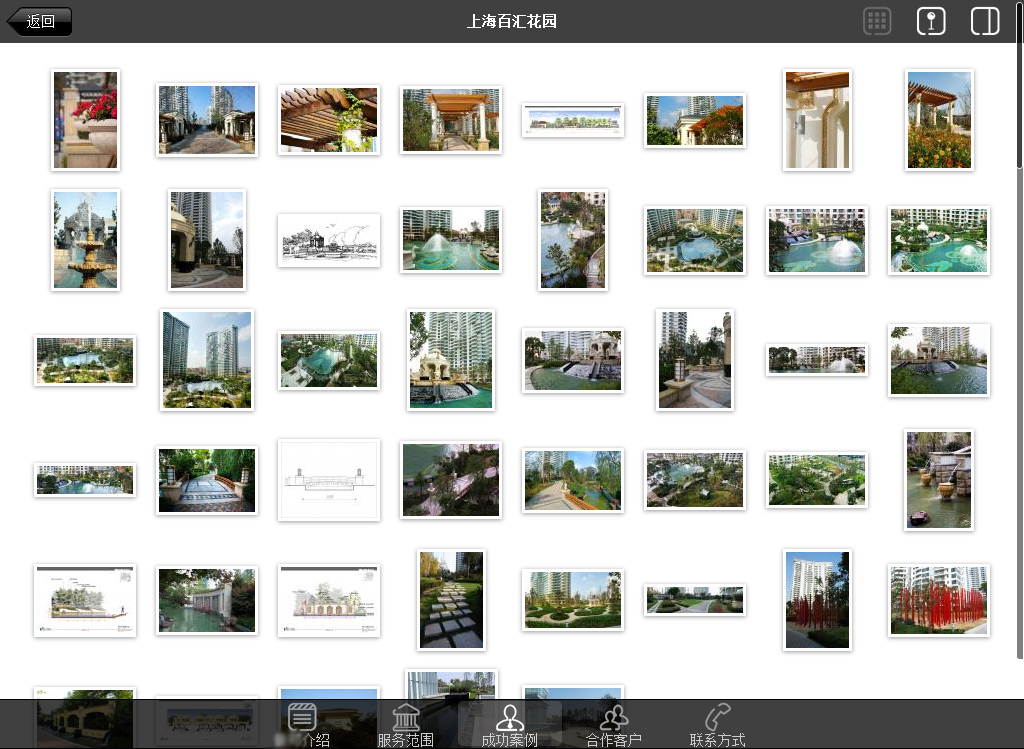Viewport: 1024px width, 749px height.
Task: Open the pergola walkway with white columns photo
Action: (451, 120)
